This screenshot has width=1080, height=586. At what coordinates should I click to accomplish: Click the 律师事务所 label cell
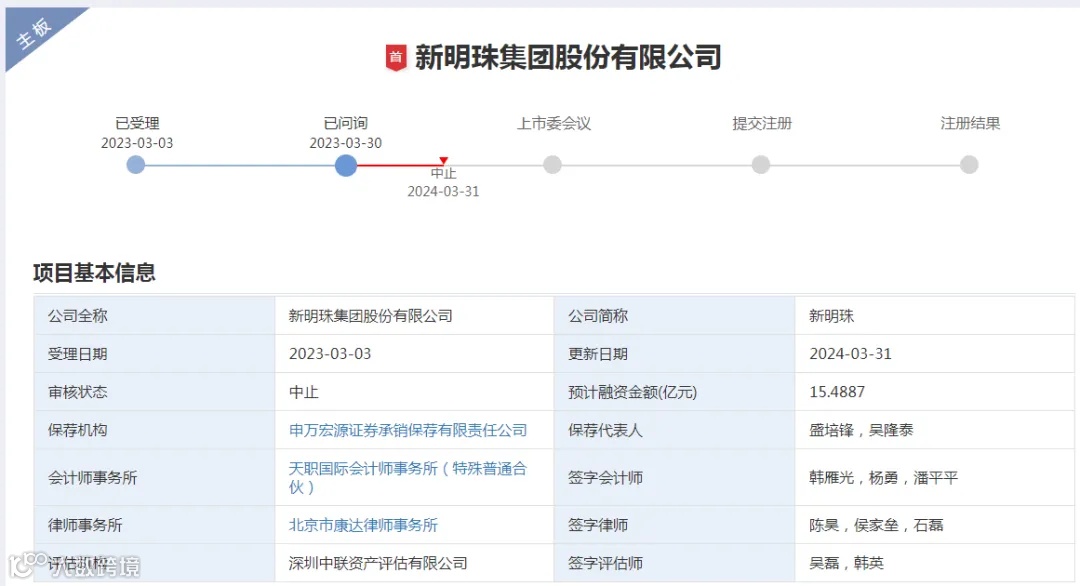coord(154,525)
